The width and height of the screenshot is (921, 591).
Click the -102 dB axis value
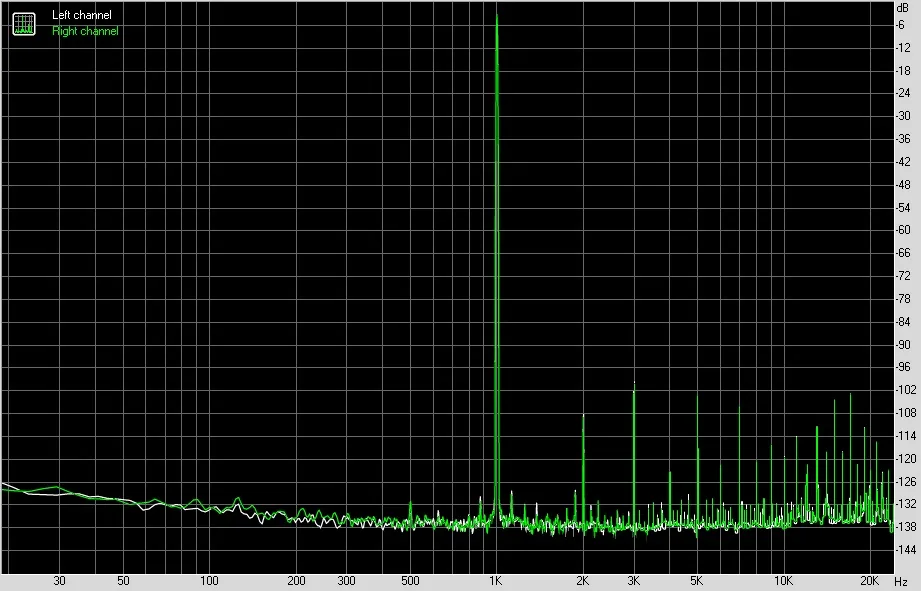(x=905, y=389)
